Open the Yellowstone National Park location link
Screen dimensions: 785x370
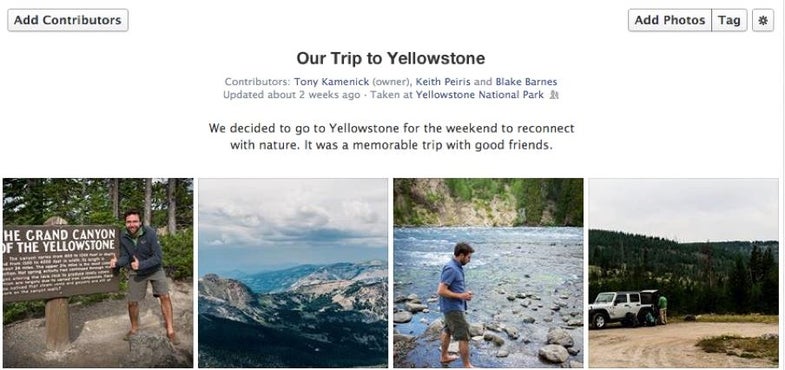(480, 95)
